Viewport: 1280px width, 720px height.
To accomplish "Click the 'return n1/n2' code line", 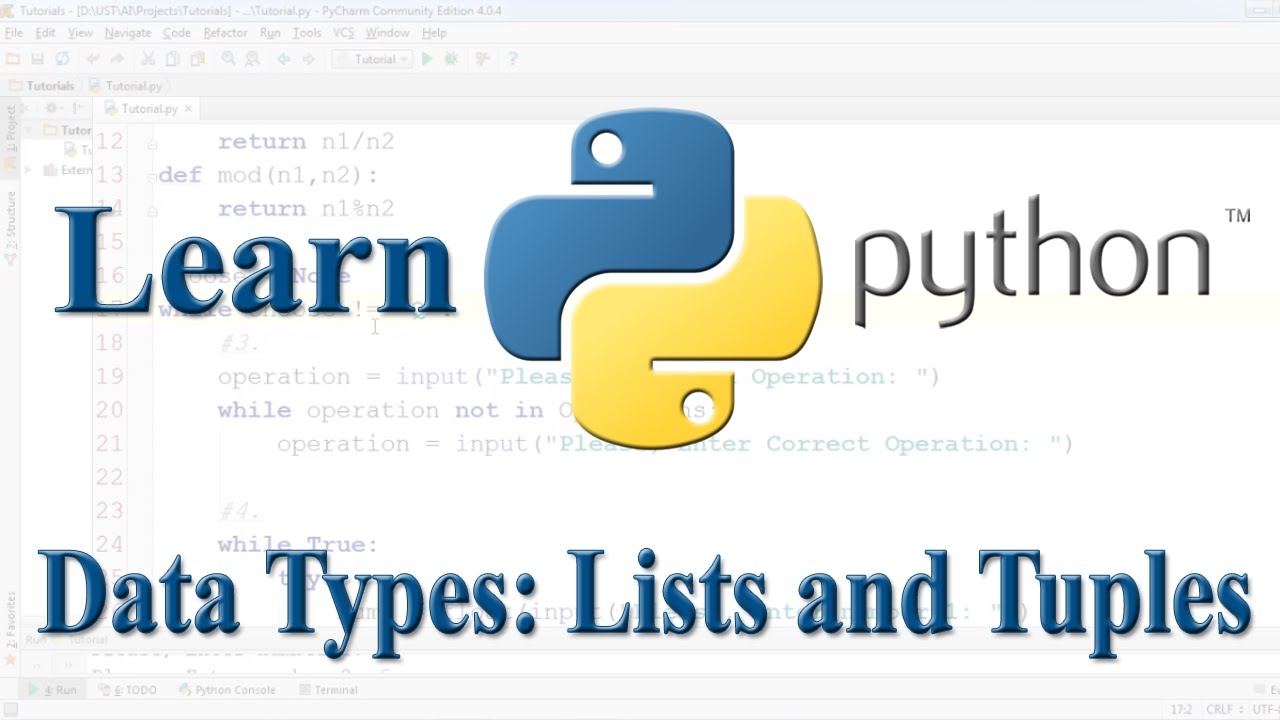I will (306, 142).
